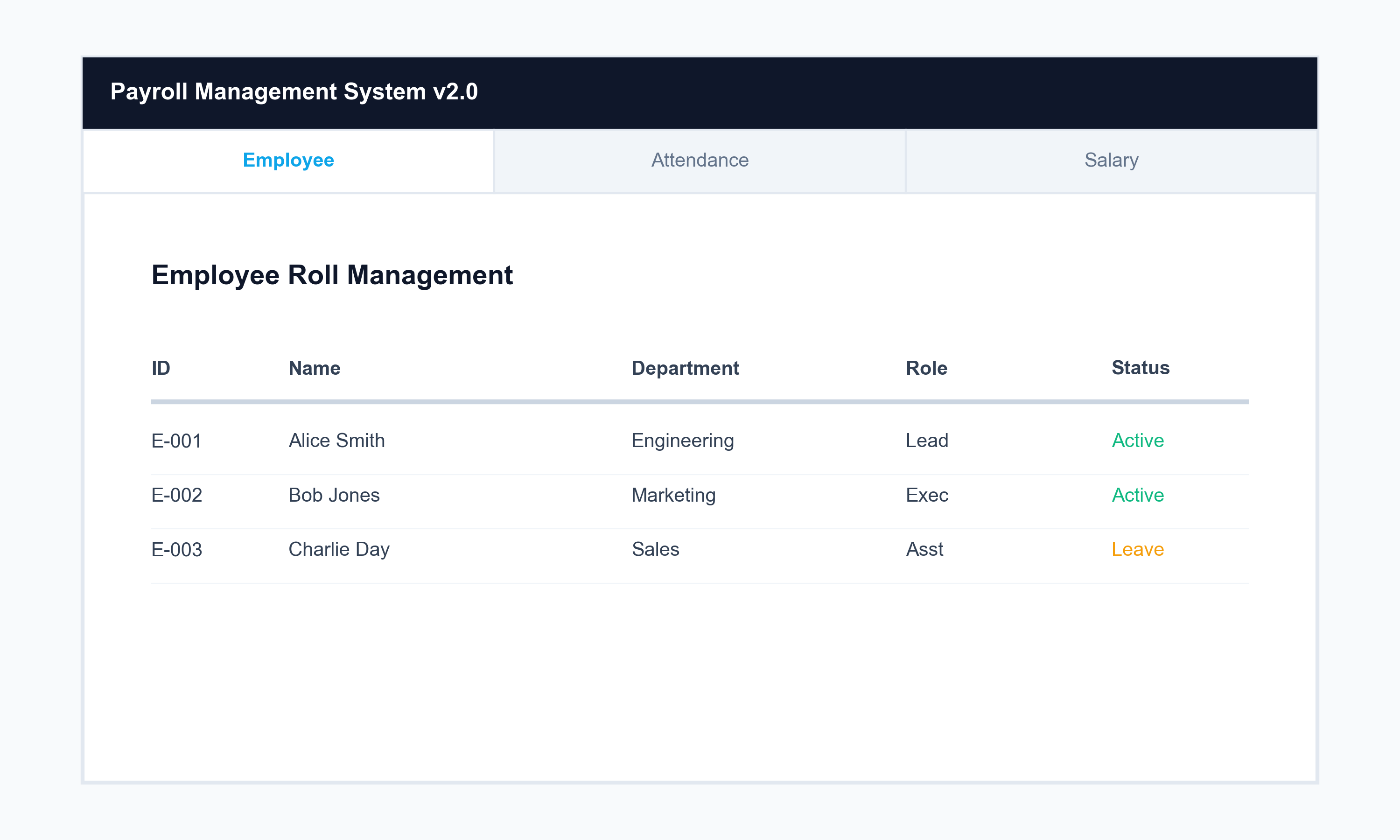Viewport: 1400px width, 840px height.
Task: Select the Employee tab
Action: 287,160
